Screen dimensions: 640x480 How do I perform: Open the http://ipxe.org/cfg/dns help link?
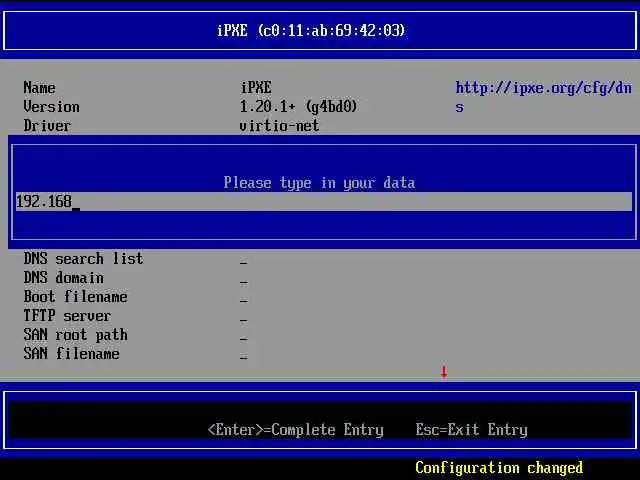(x=543, y=97)
